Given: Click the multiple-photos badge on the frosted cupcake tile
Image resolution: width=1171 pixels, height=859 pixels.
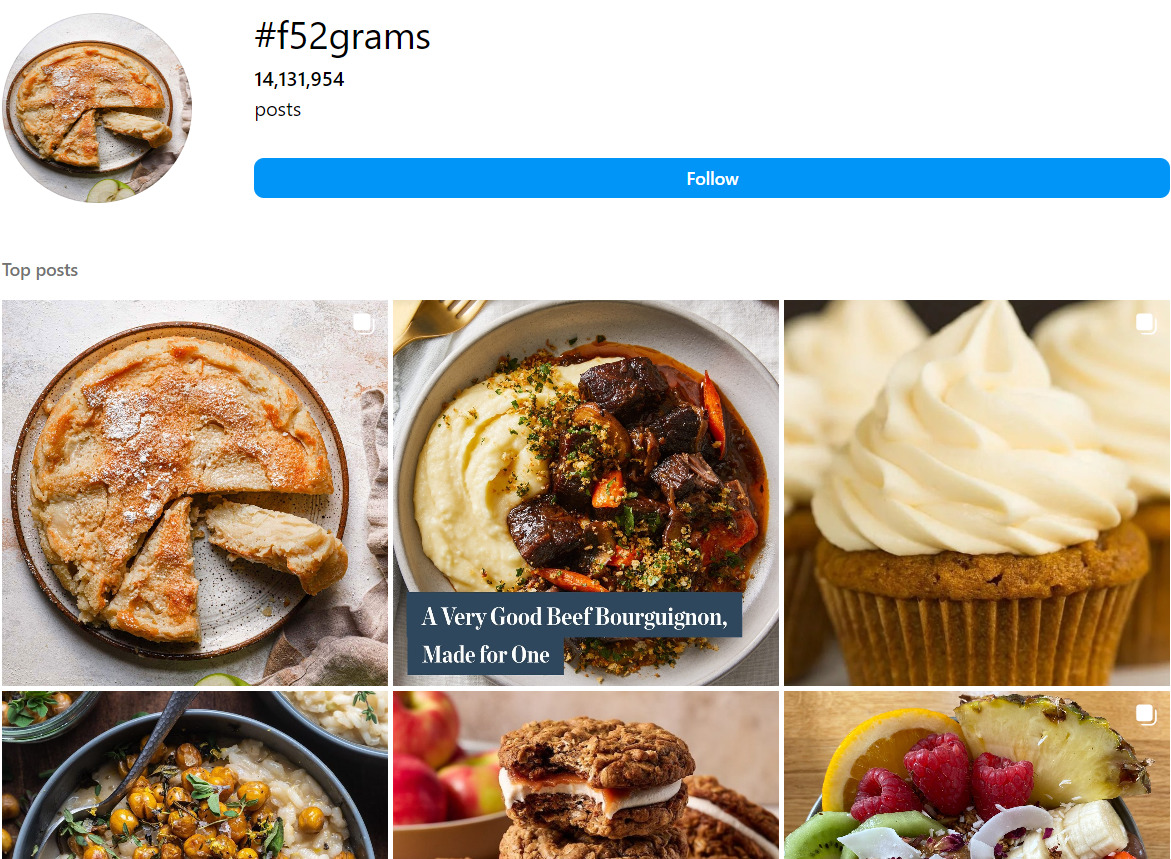Looking at the screenshot, I should pyautogui.click(x=1143, y=322).
